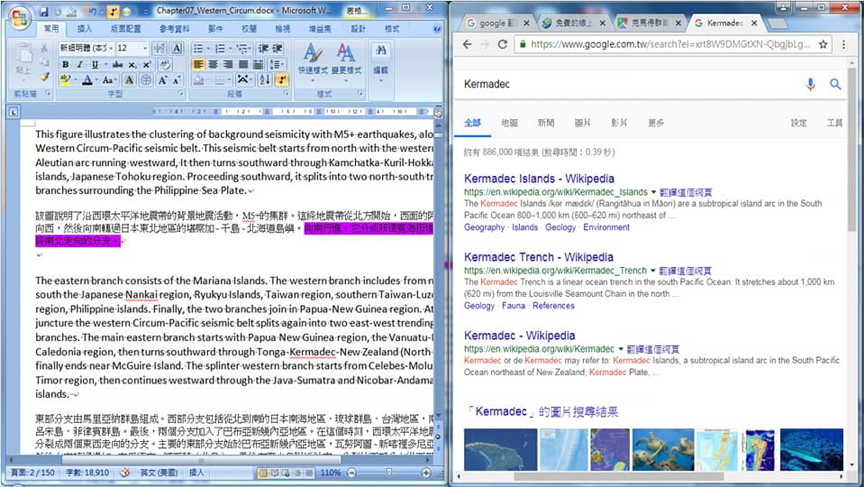This screenshot has width=864, height=487.
Task: Click the Word Office button
Action: coord(19,18)
